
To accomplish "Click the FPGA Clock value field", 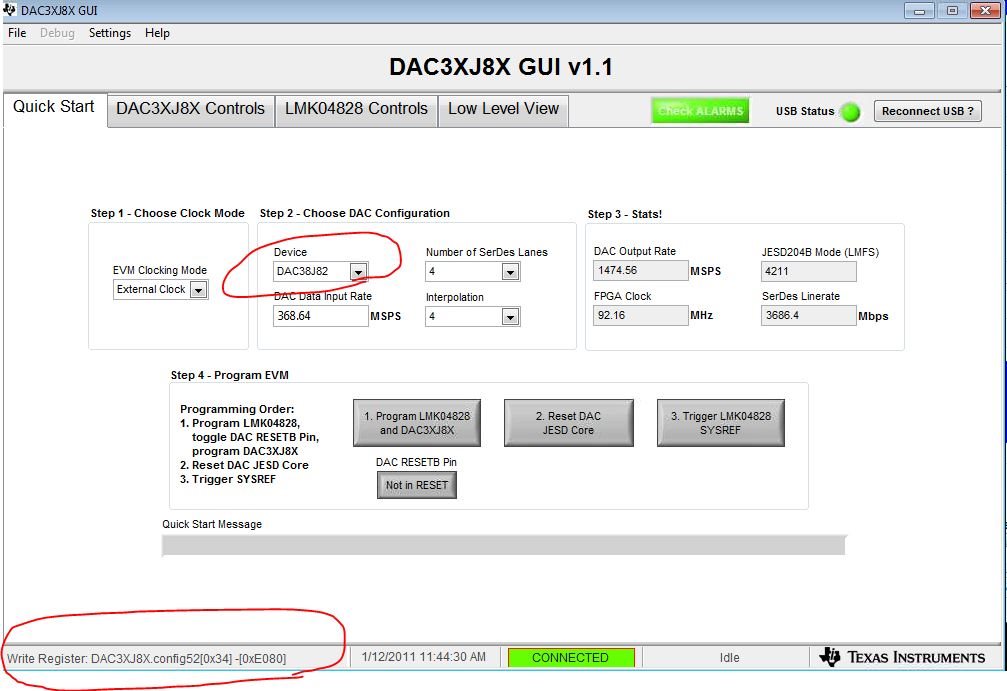I will (640, 315).
